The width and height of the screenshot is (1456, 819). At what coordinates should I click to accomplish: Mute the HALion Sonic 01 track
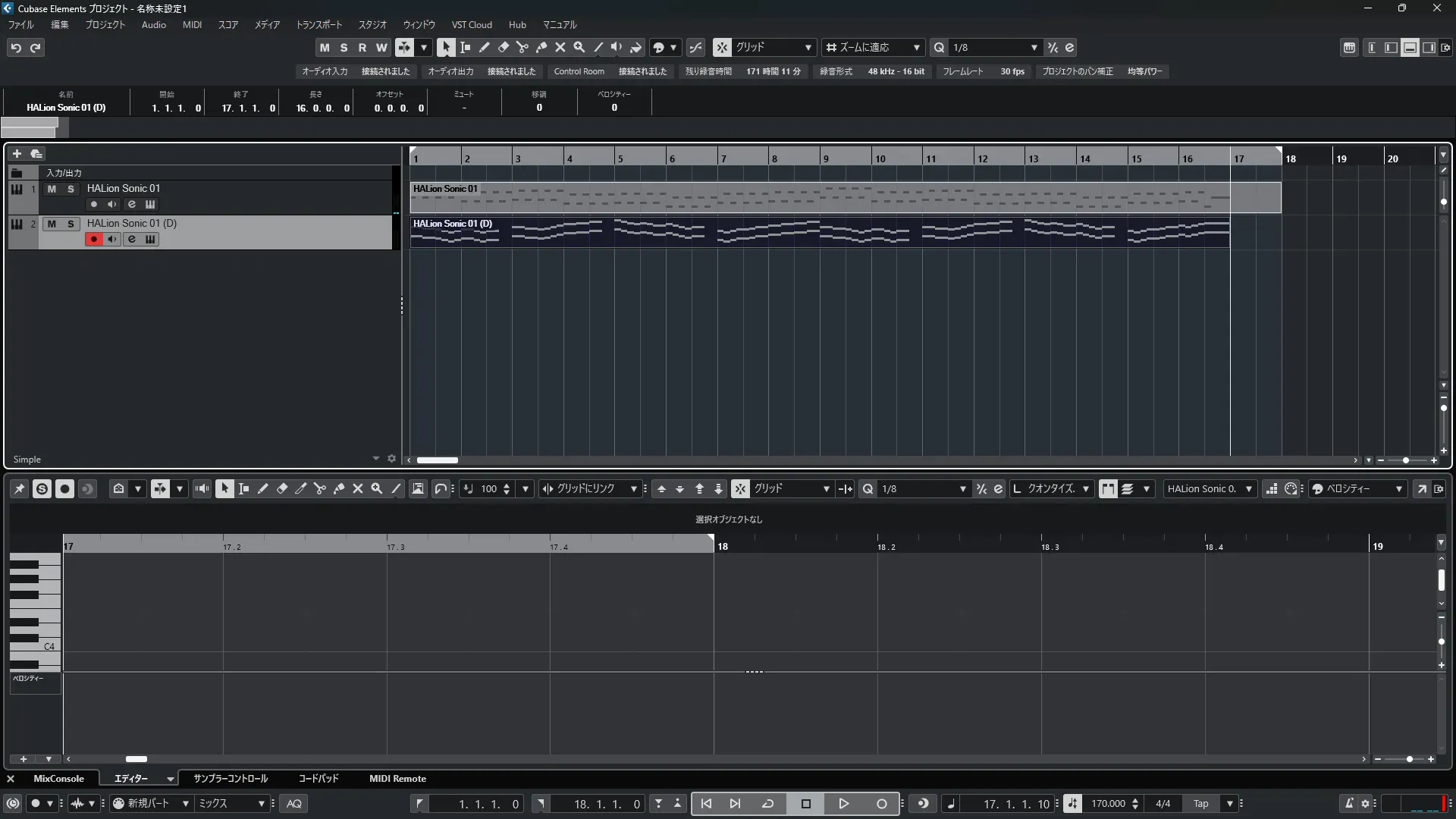click(x=52, y=189)
